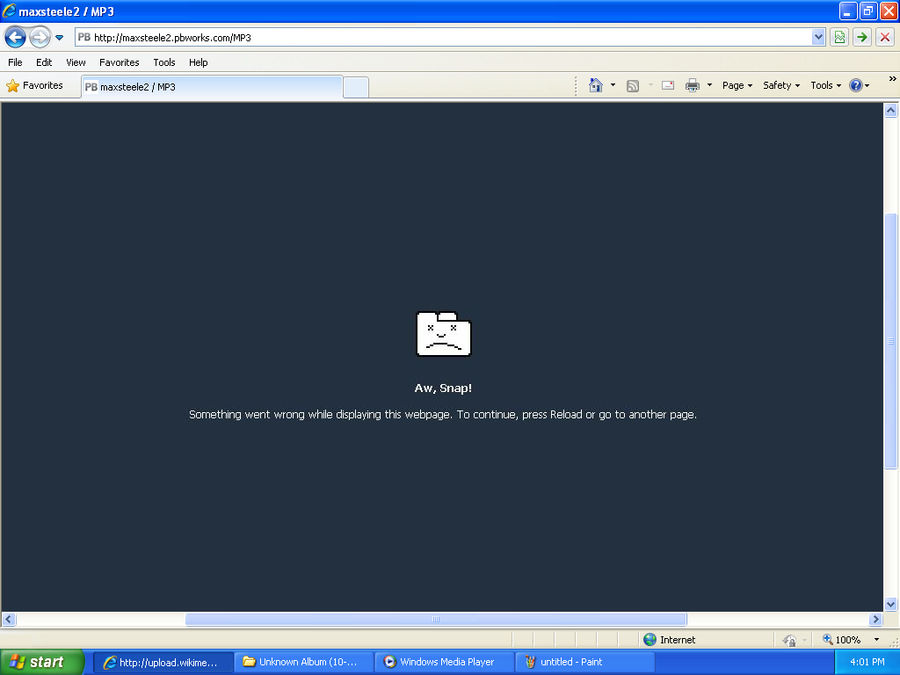This screenshot has height=675, width=900.
Task: Click the PB site icon in address bar
Action: [x=84, y=38]
